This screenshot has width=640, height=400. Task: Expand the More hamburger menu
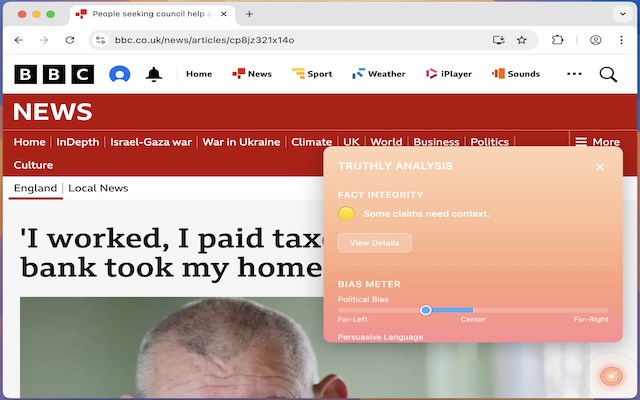598,142
